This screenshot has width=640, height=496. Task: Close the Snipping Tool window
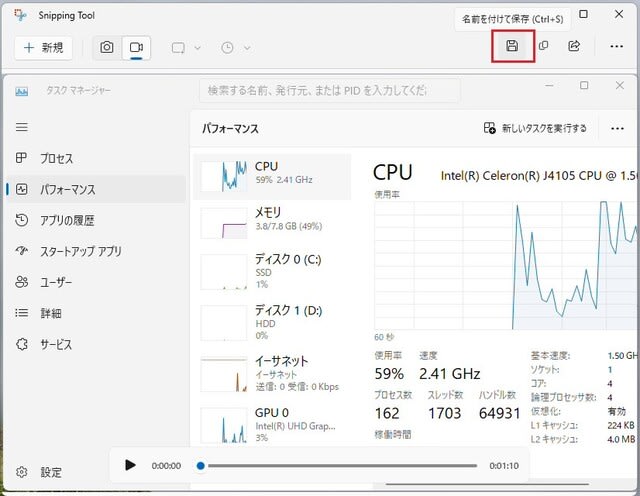point(619,14)
